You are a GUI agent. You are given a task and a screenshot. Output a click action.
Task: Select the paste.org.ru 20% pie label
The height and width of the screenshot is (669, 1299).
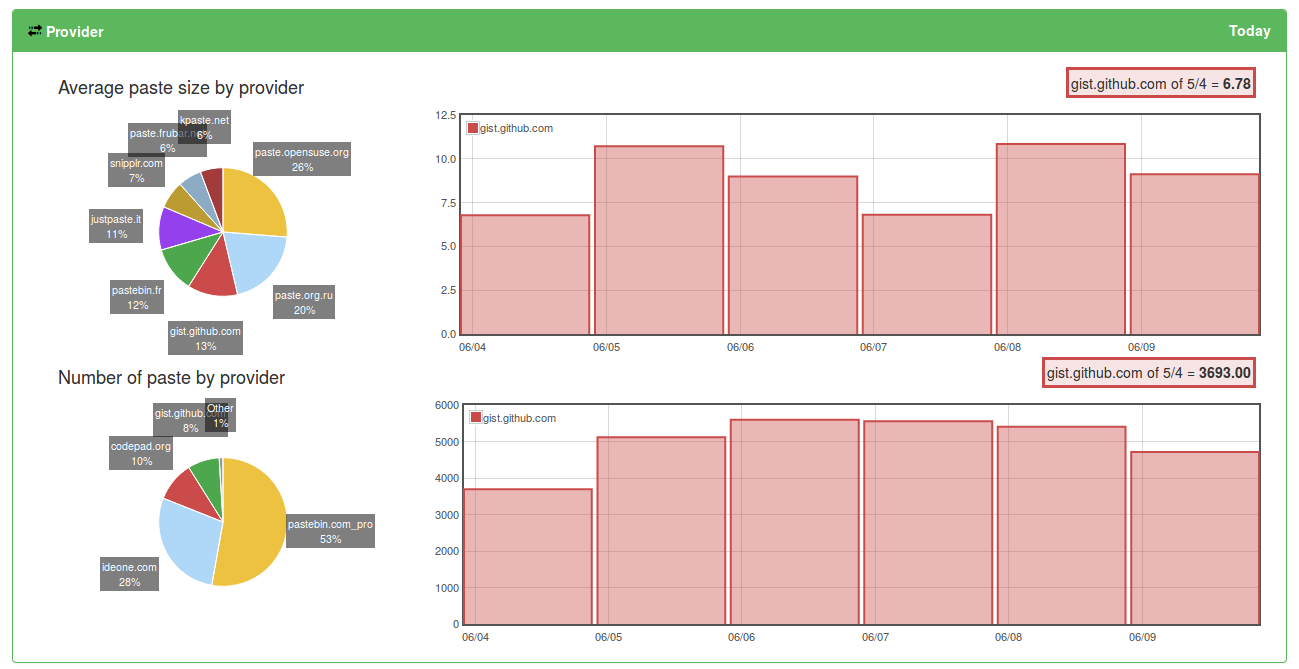tap(304, 303)
